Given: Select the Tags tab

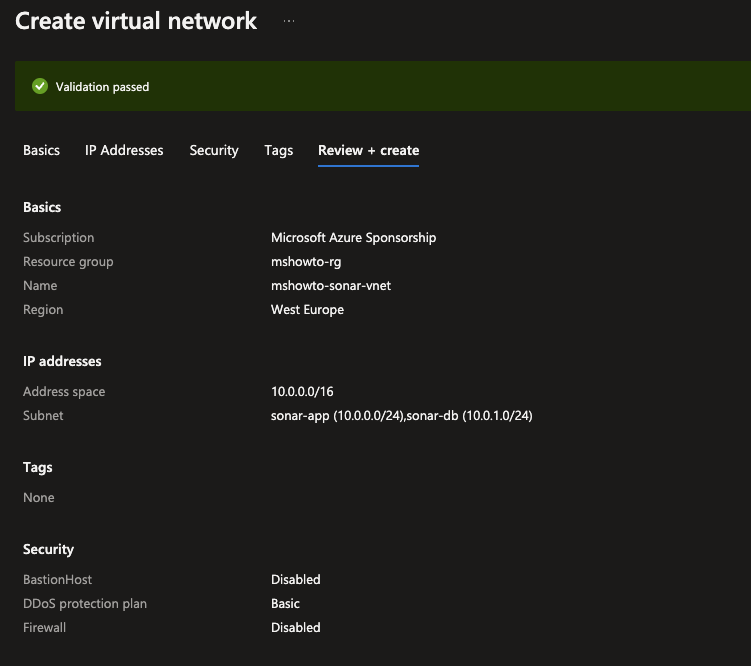Looking at the screenshot, I should (x=279, y=150).
